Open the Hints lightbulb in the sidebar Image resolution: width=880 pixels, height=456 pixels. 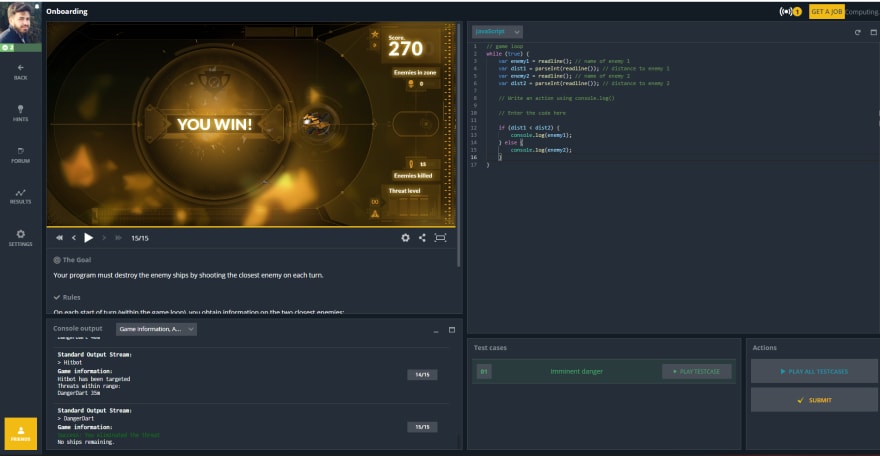20,113
